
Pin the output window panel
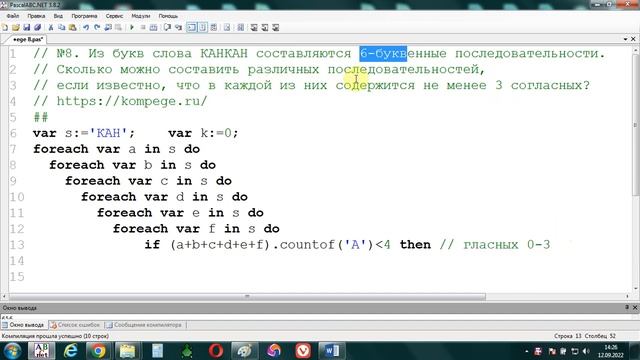627,307
